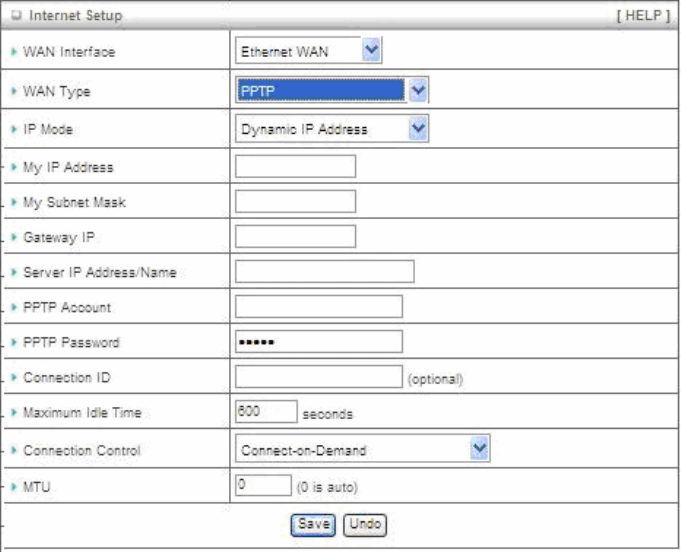Click the Internet Setup header icon

coord(17,16)
